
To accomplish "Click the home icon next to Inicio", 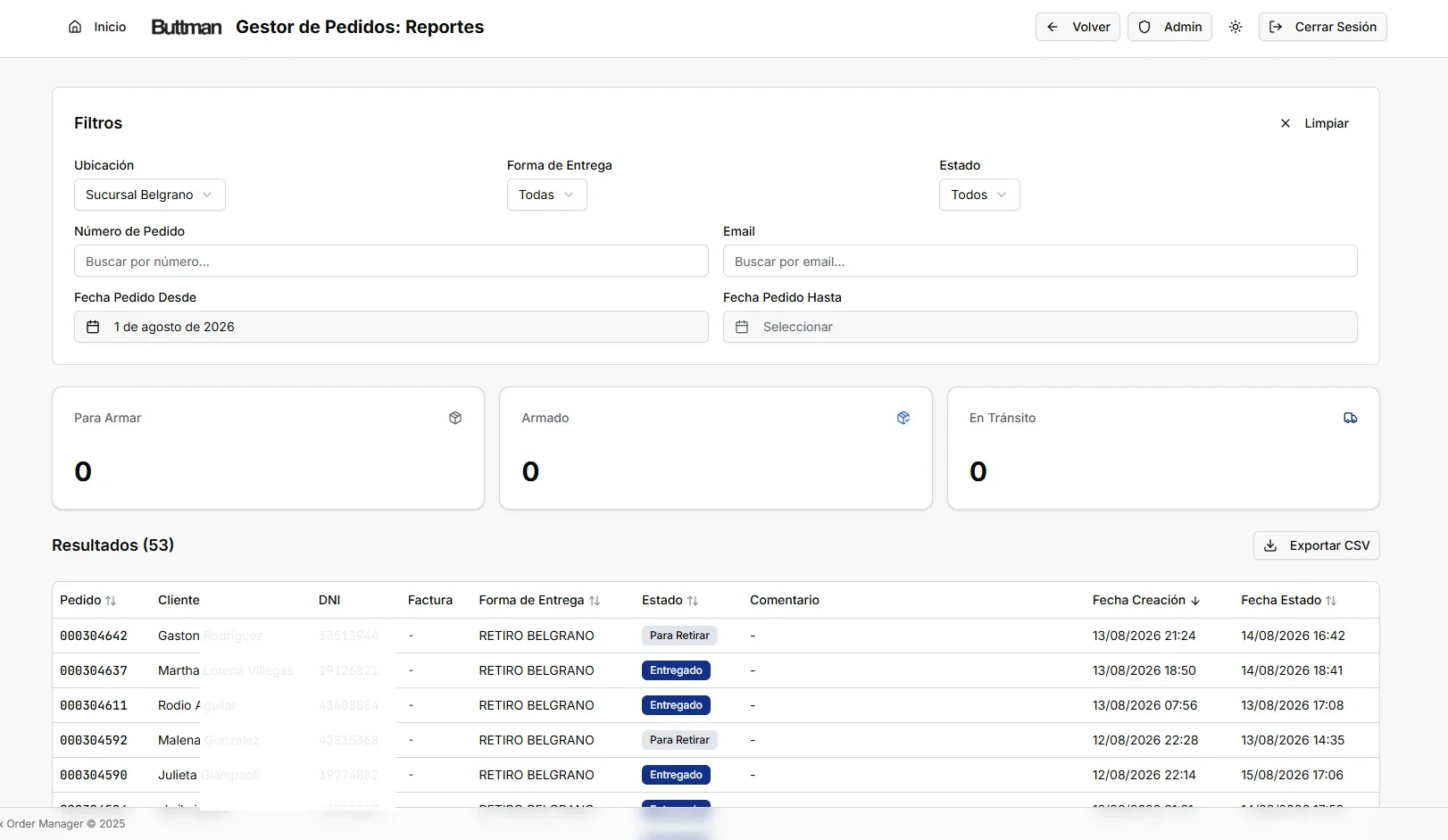I will tap(75, 27).
